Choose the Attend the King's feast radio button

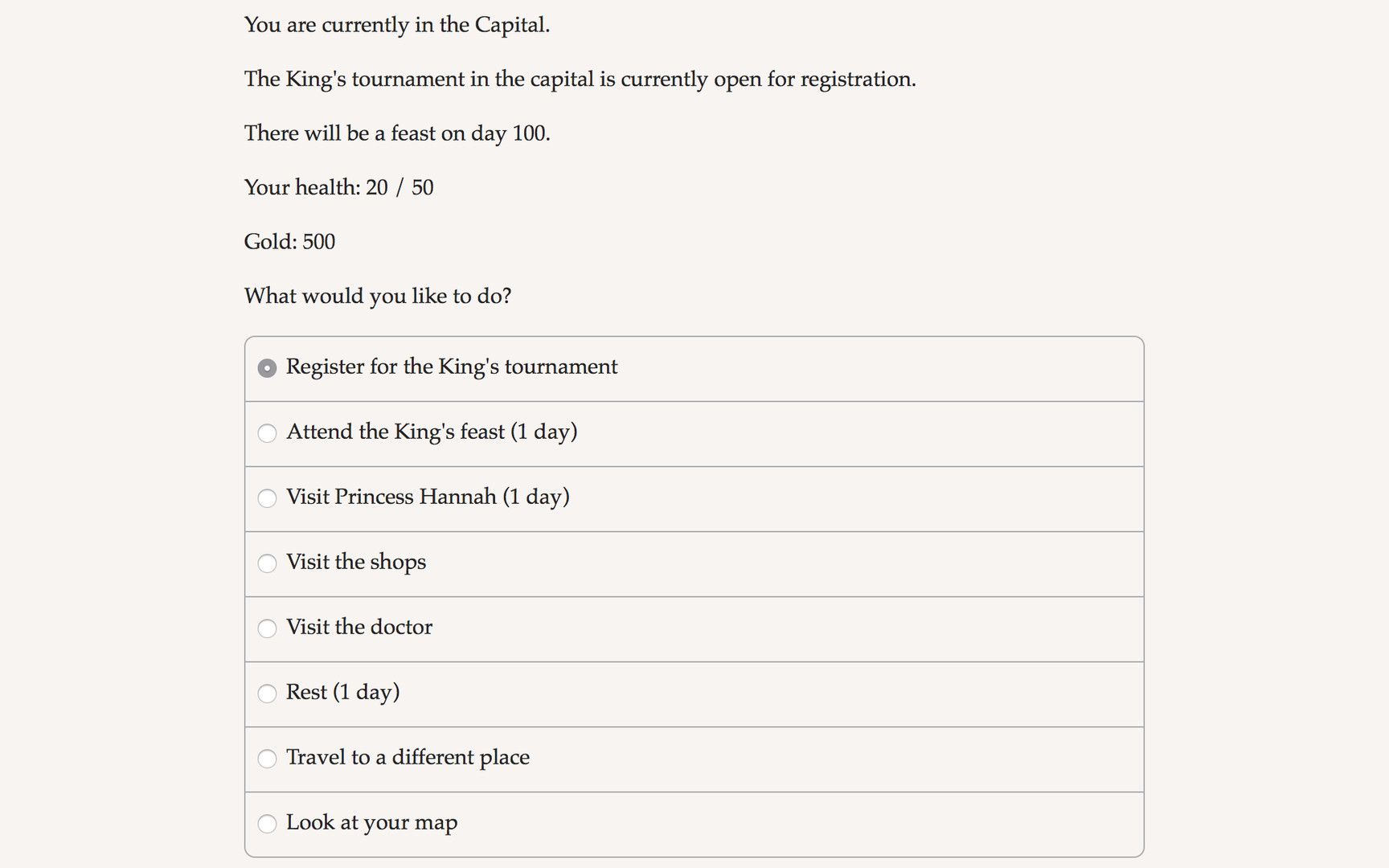267,433
